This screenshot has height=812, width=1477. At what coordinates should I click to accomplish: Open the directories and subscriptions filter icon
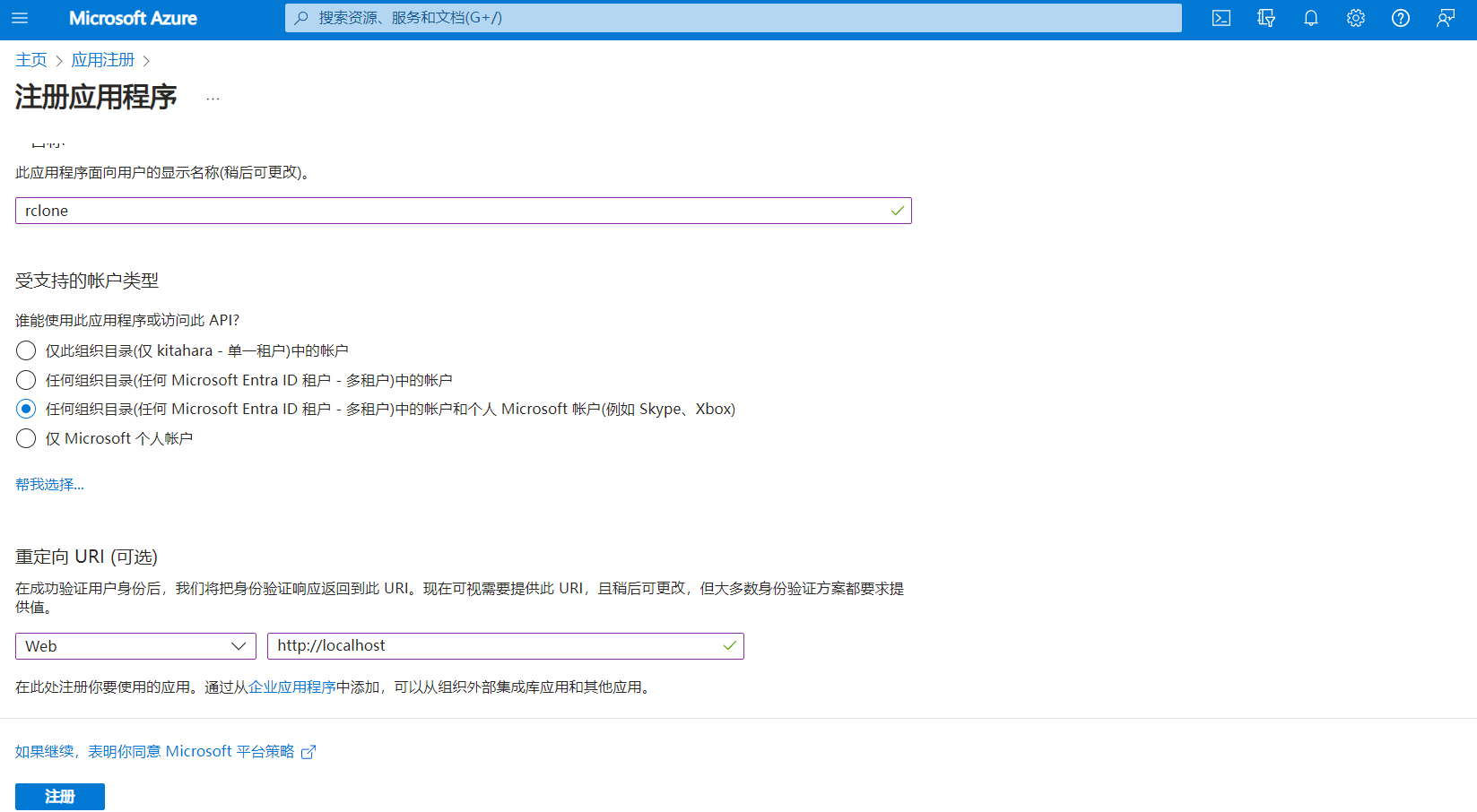(x=1265, y=18)
